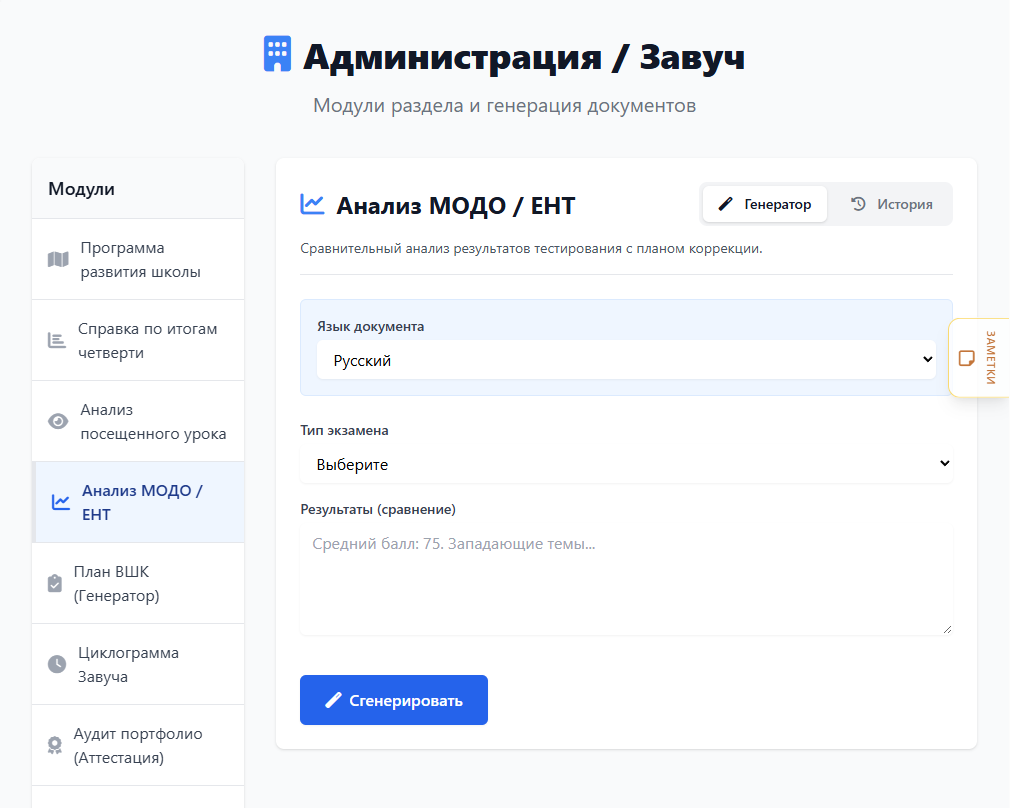Screen dimensions: 1010x808
Task: Click the line-chart icon beside Анализ МОДО / ЕНТ in the sidebar
Action: 61,502
